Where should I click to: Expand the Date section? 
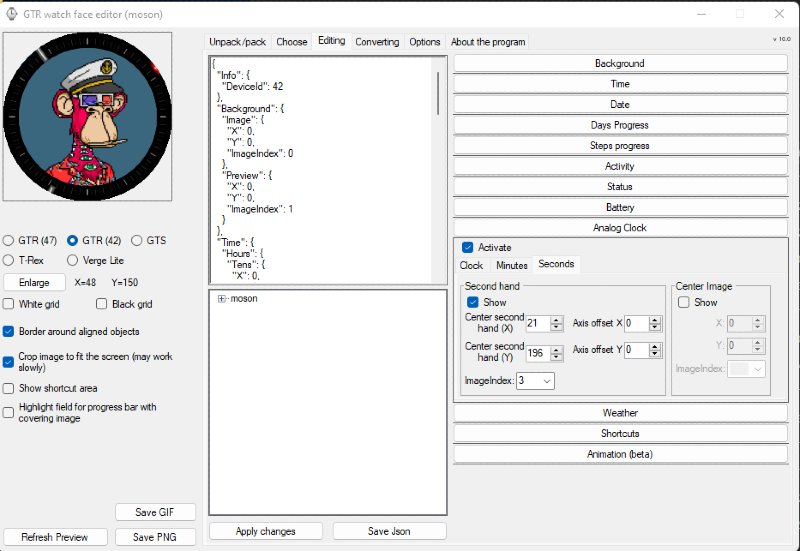620,104
